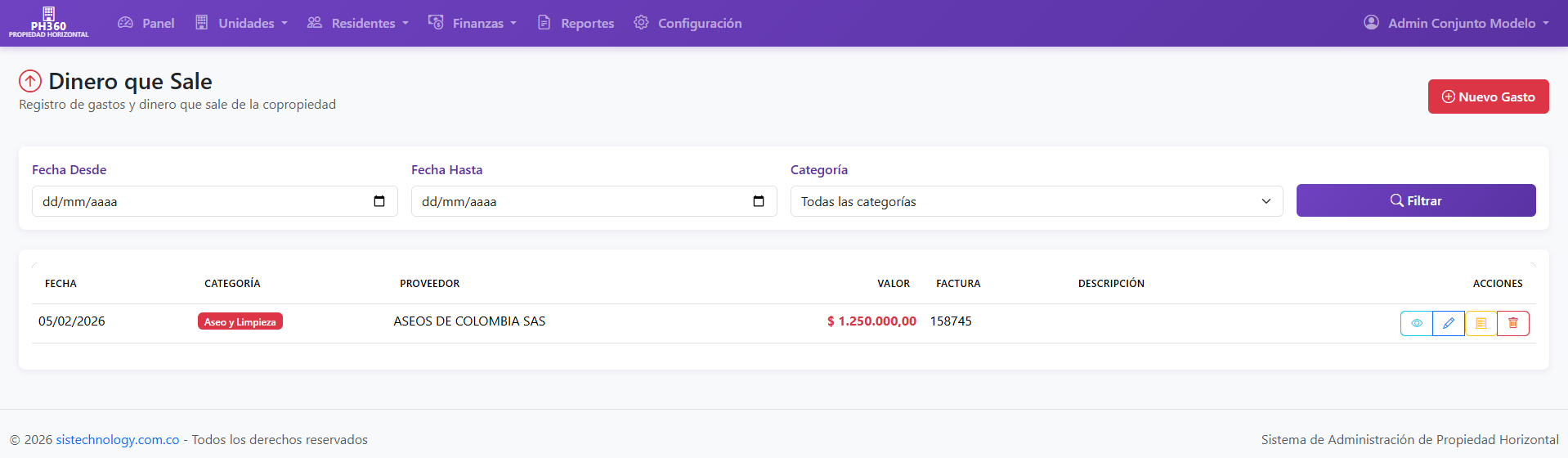Viewport: 1568px width, 458px height.
Task: Delete the expense with trash icon
Action: point(1513,323)
